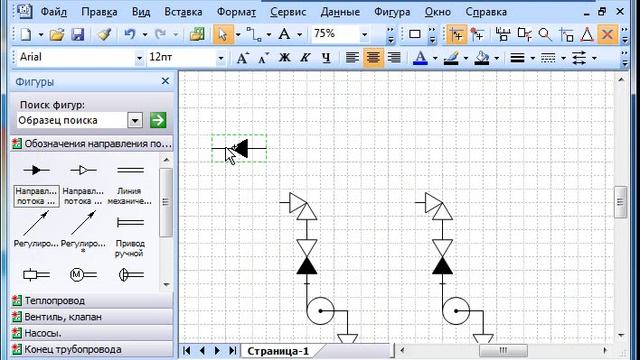Undo the last action

(130, 34)
